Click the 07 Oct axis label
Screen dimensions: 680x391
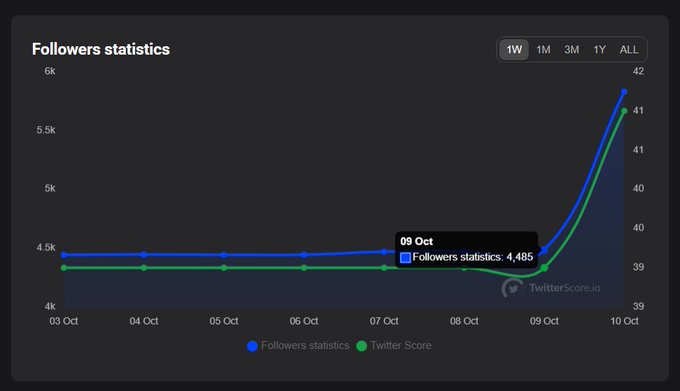[384, 321]
